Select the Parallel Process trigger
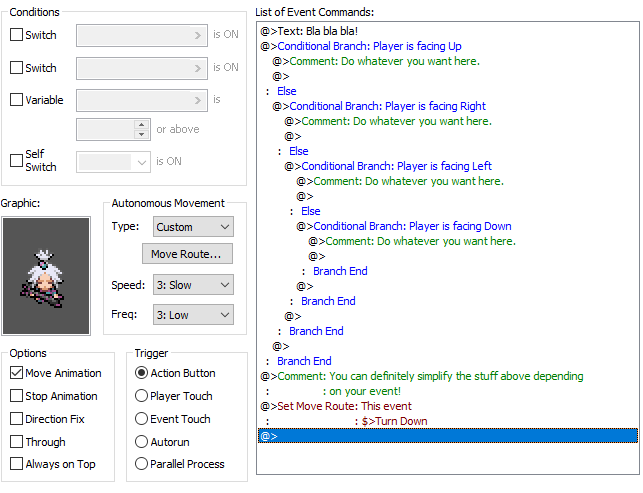 (x=142, y=464)
